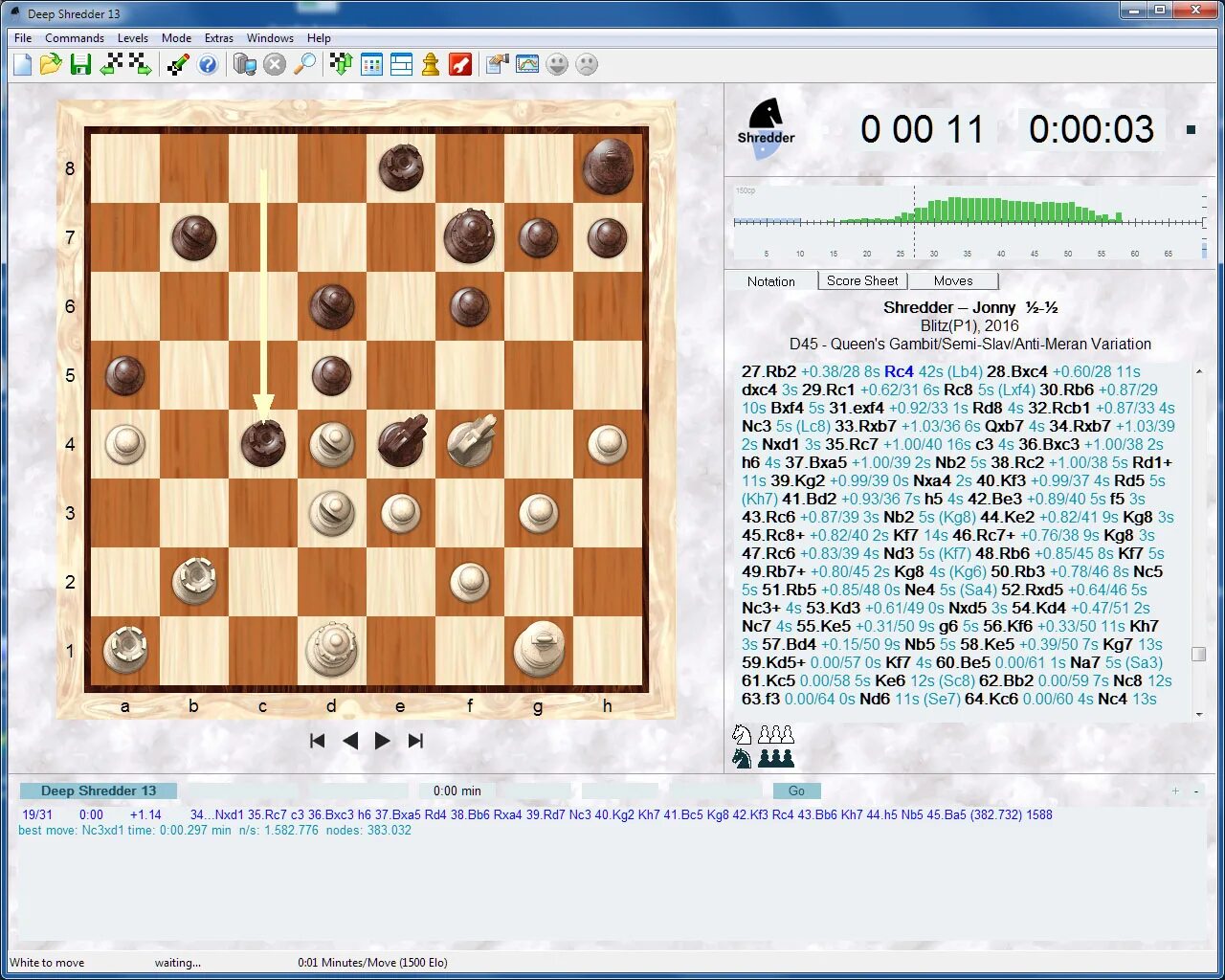Click the black king on h8
Image resolution: width=1225 pixels, height=980 pixels.
tap(608, 167)
